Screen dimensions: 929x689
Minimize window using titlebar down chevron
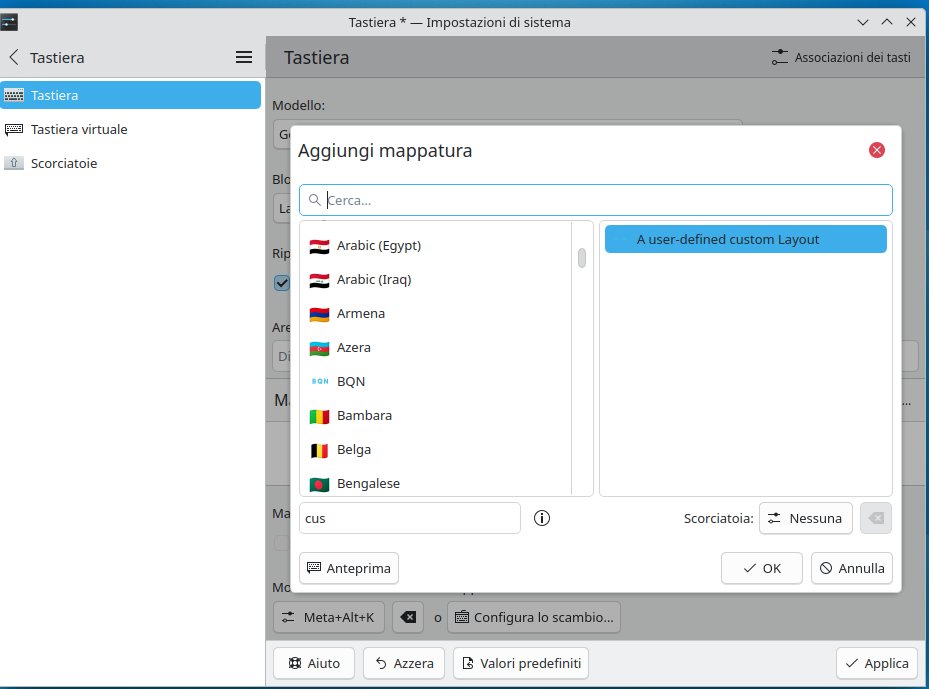coord(863,23)
